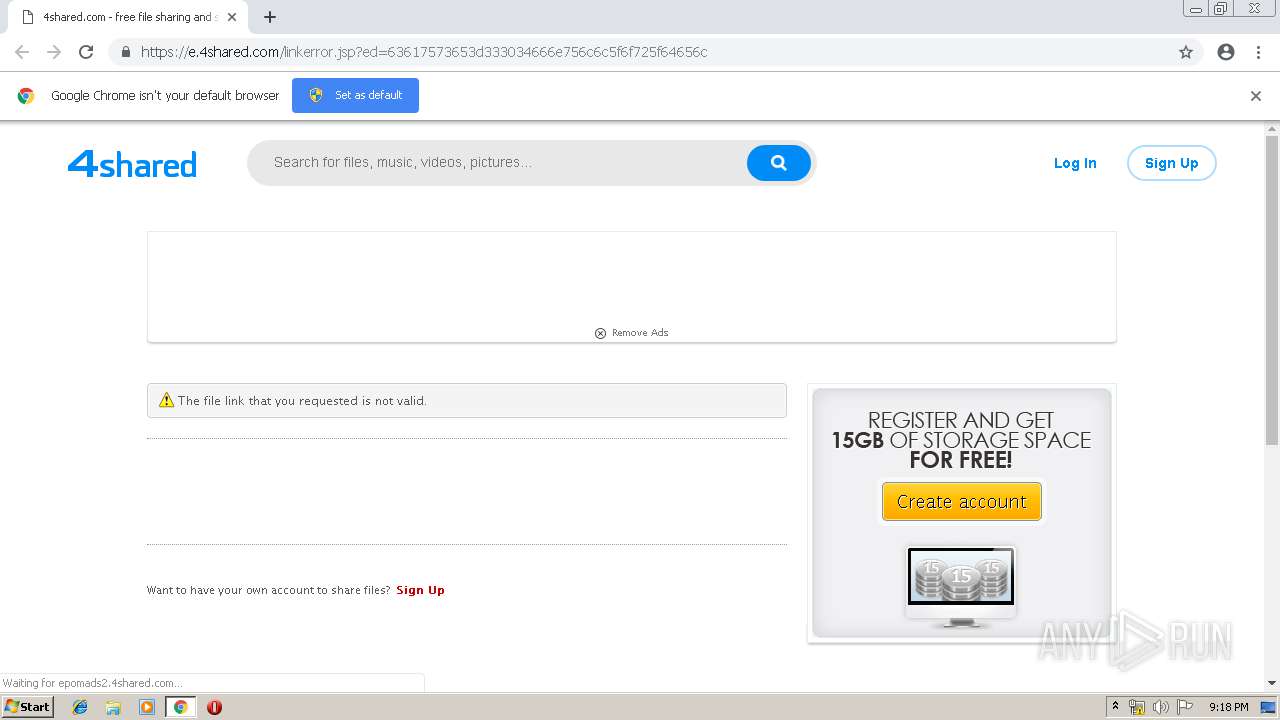The image size is (1280, 720).
Task: Click the blue search magnifier button
Action: point(778,163)
